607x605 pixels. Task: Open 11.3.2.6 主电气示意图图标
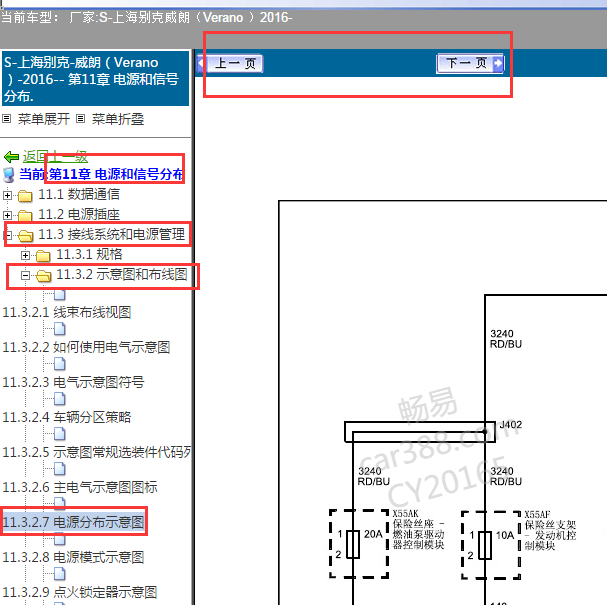[80, 487]
